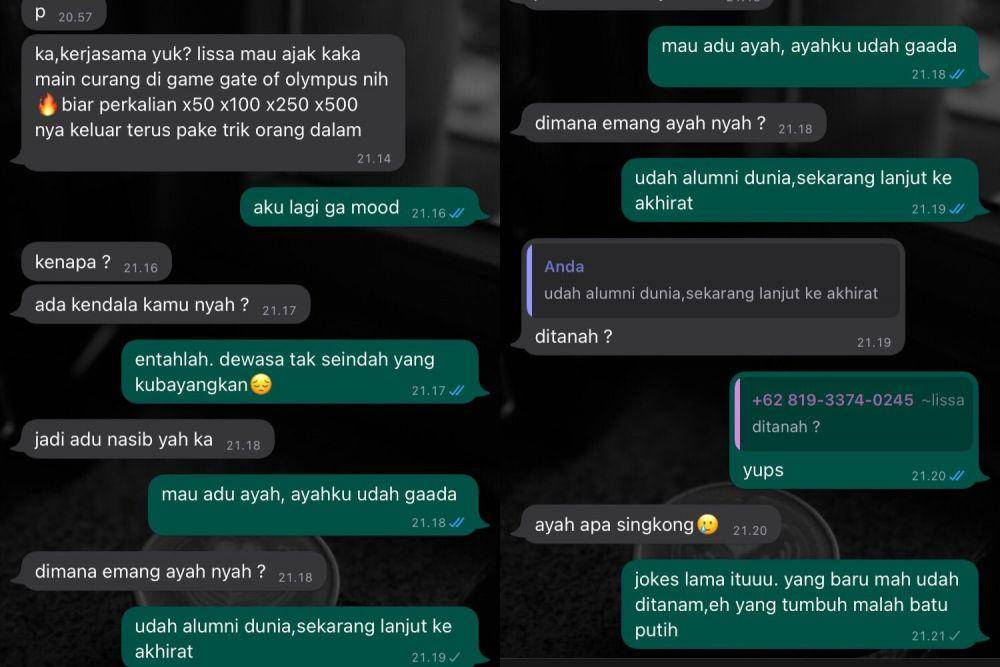This screenshot has width=1000, height=667.
Task: Tap the quoted 'ditanah ?' reply from ~lissa
Action: pyautogui.click(x=855, y=414)
